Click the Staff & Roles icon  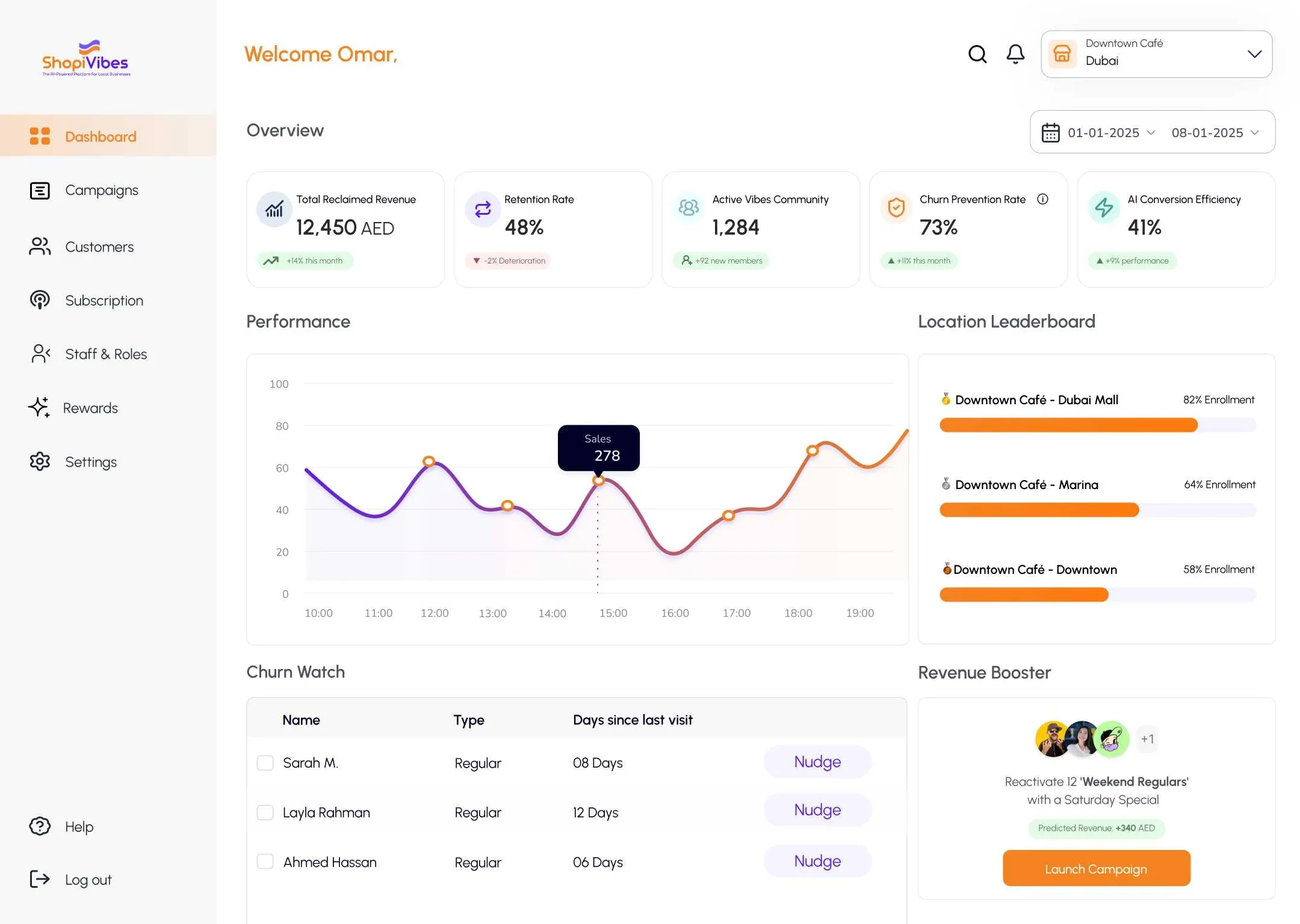40,354
